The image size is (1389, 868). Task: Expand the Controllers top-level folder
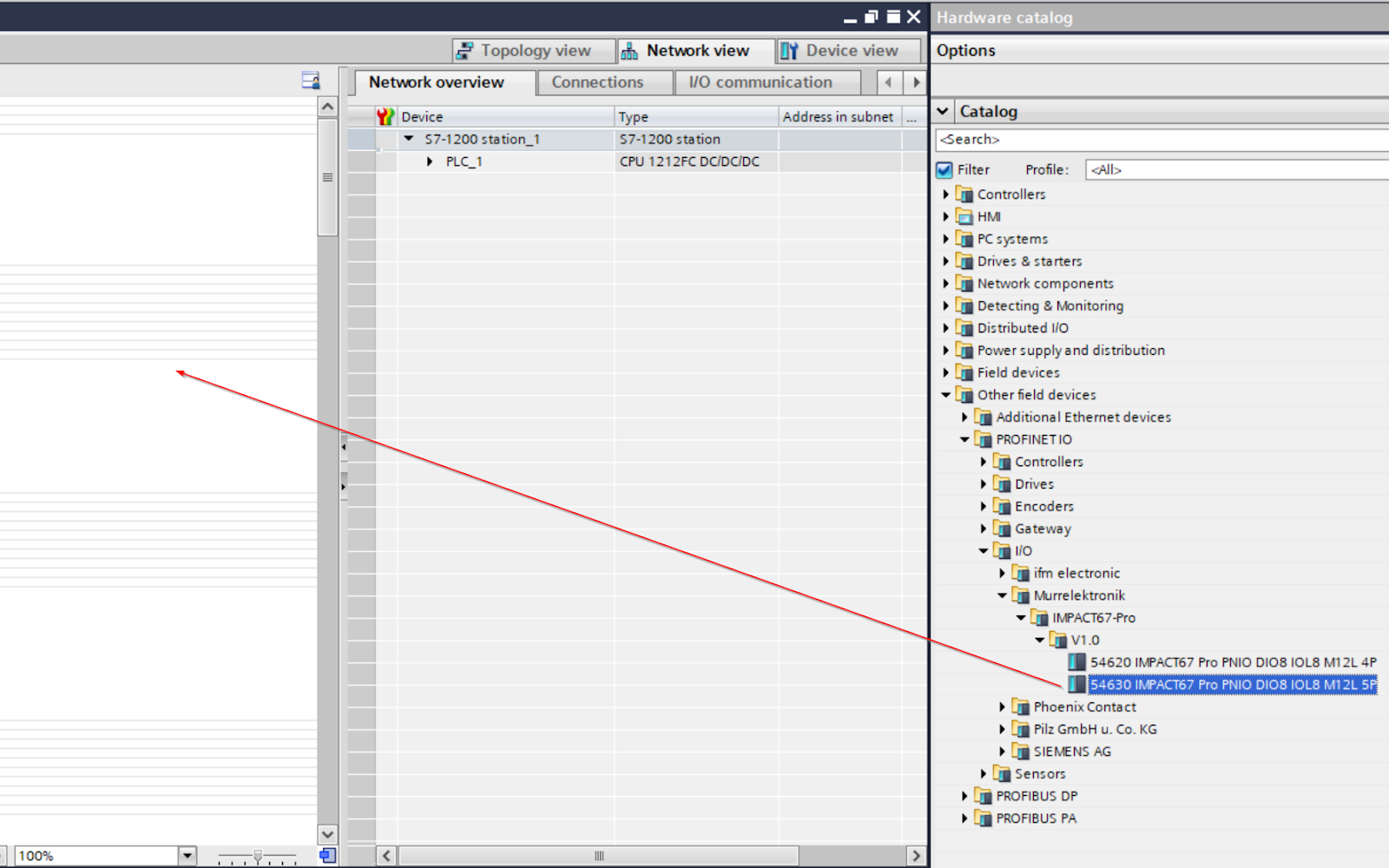pyautogui.click(x=945, y=194)
